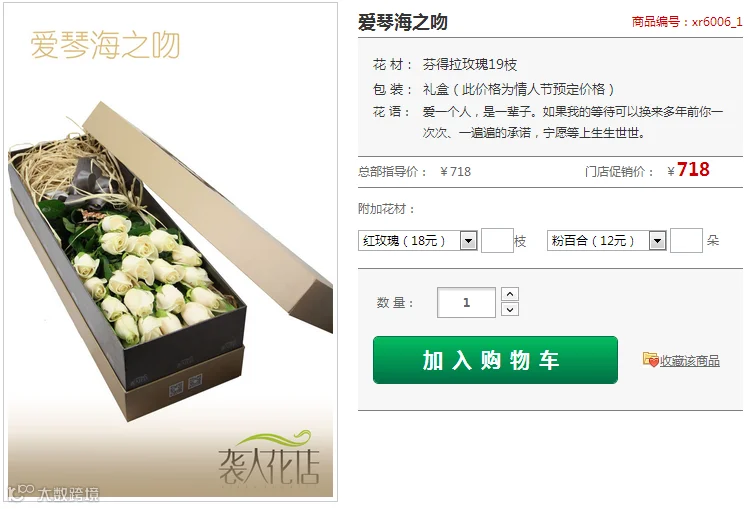Click the product code xr6006_1 text
Image resolution: width=756 pixels, height=509 pixels.
717,22
